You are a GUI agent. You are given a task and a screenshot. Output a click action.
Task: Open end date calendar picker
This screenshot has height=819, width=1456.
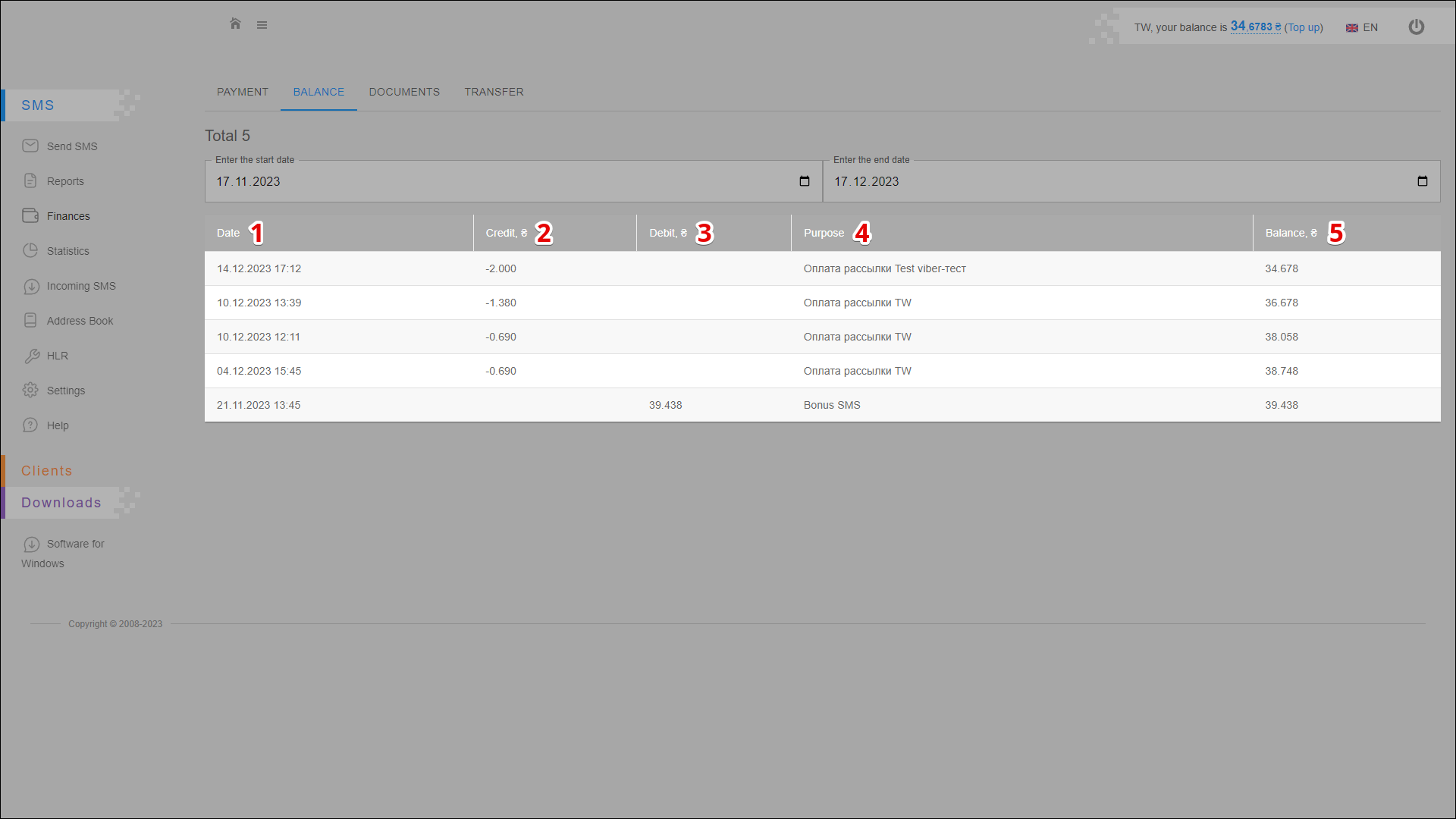point(1422,181)
